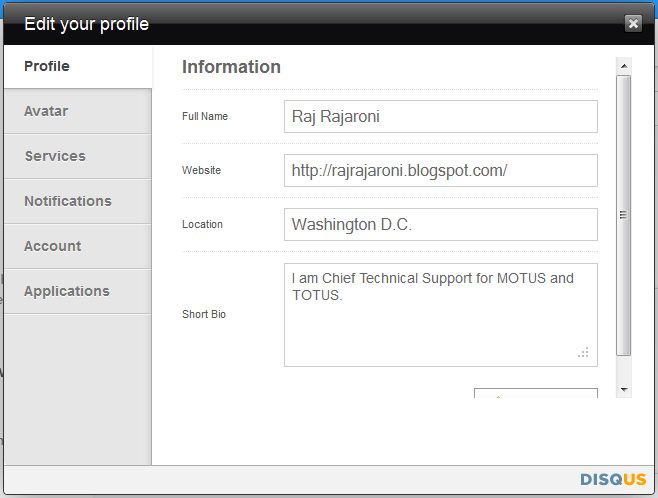
Task: Click the Edit your profile title
Action: 86,24
